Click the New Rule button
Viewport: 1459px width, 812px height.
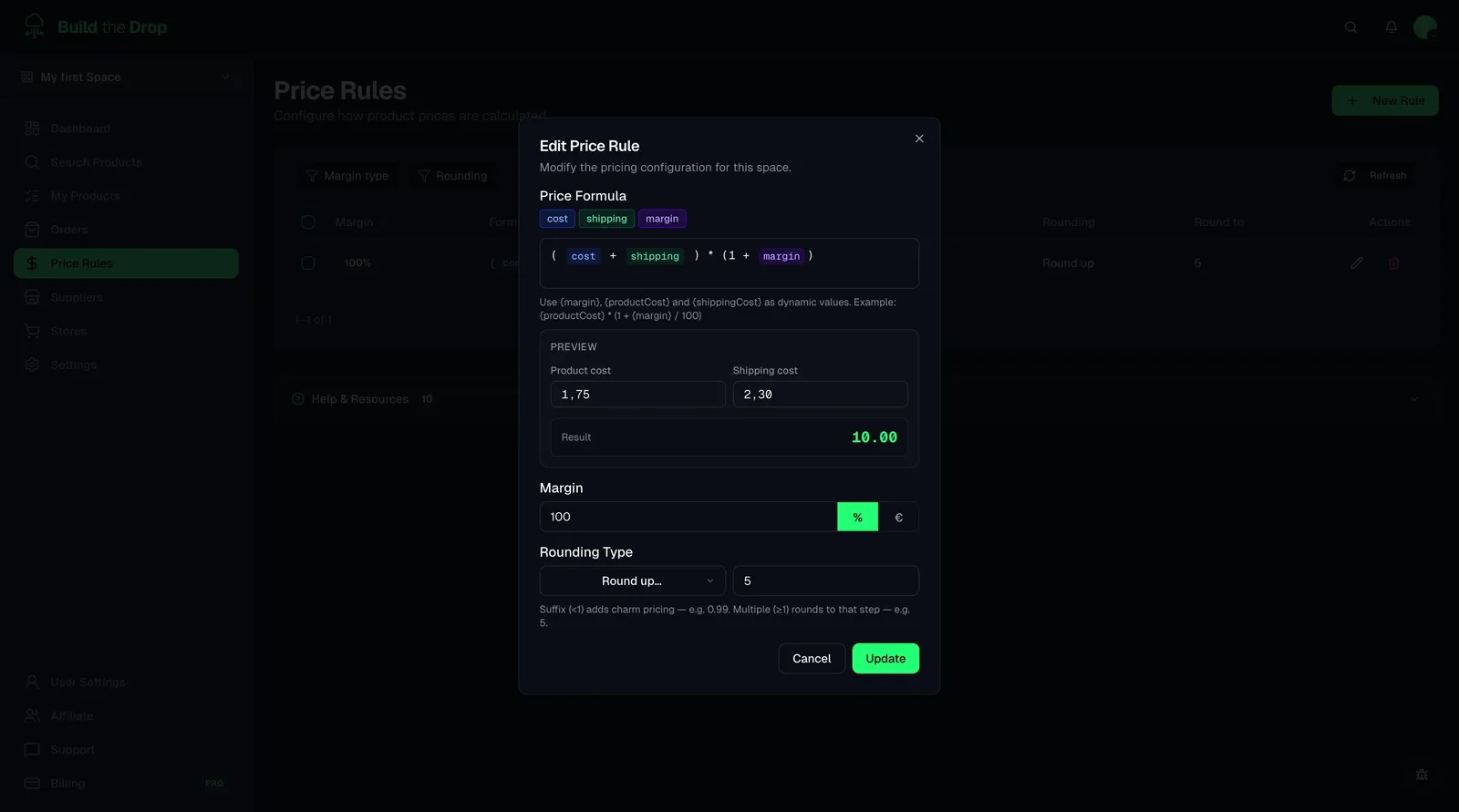[1385, 101]
